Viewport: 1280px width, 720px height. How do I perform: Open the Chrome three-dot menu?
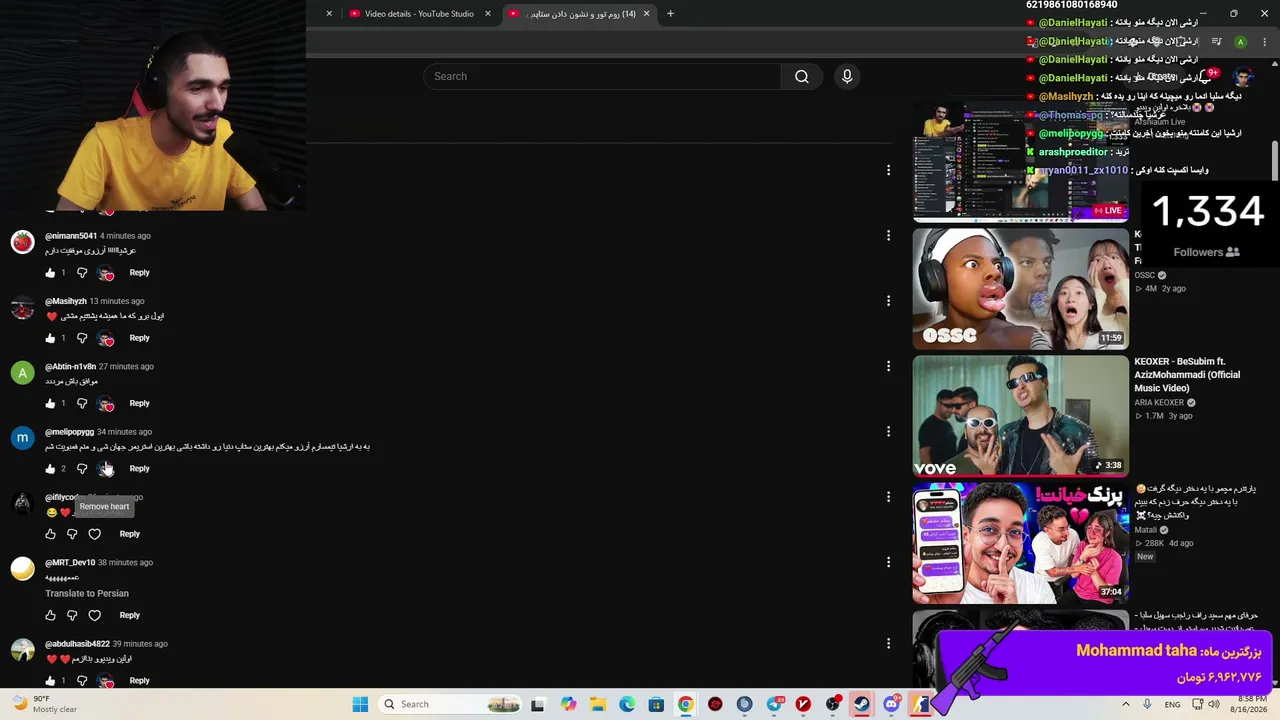(1265, 42)
